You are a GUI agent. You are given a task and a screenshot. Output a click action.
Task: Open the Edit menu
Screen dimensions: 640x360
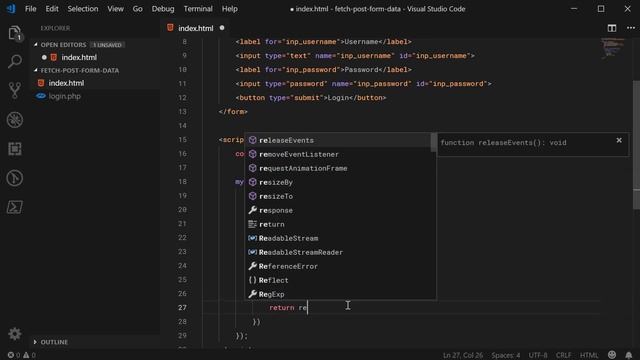click(52, 9)
